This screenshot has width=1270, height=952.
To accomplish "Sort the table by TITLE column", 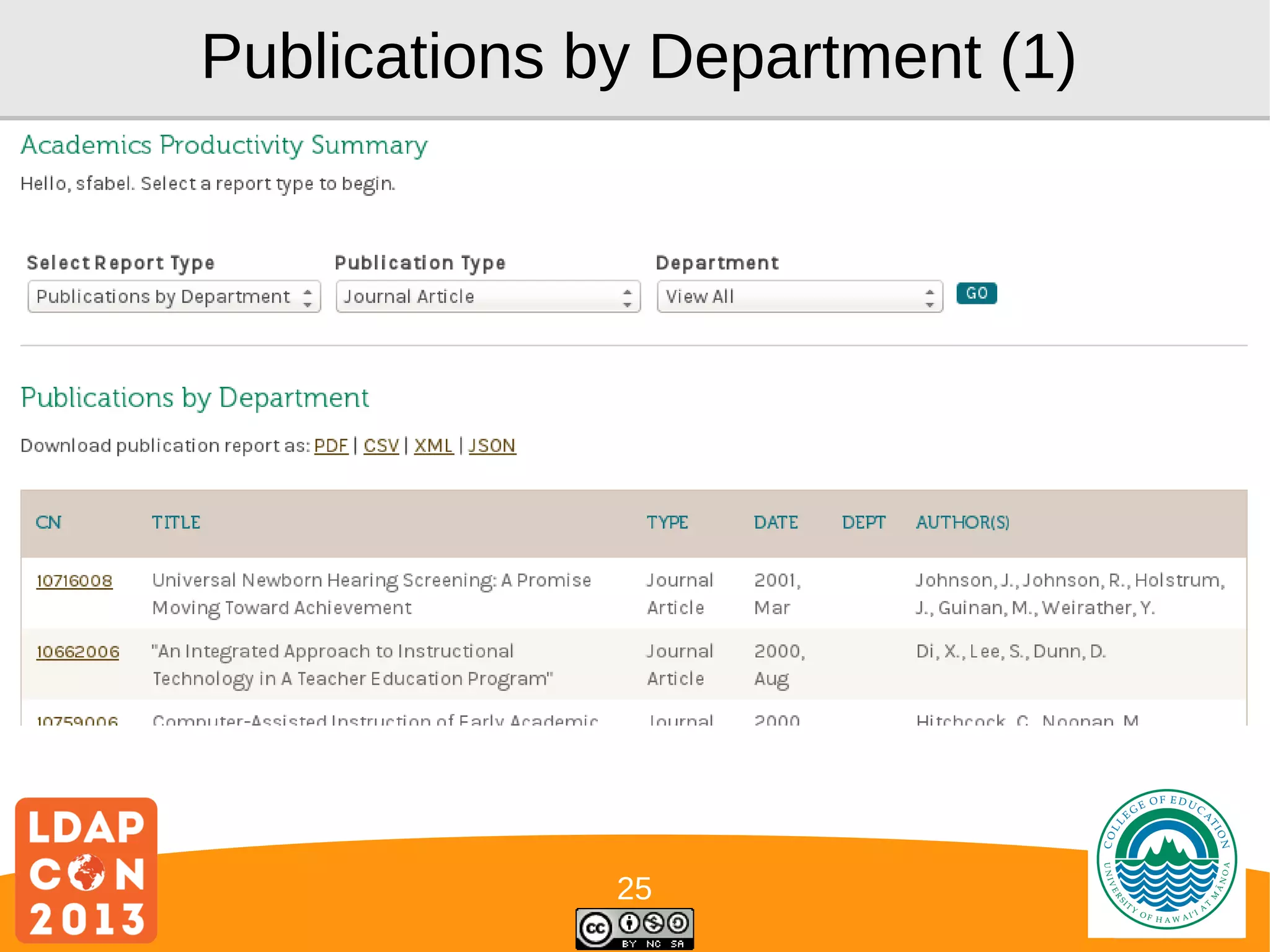I will click(x=176, y=523).
